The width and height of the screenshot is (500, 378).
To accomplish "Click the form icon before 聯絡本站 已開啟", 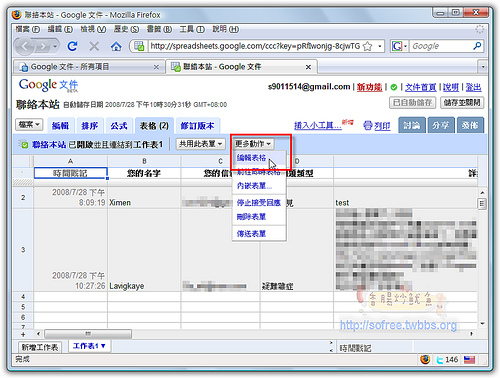I will [24, 144].
